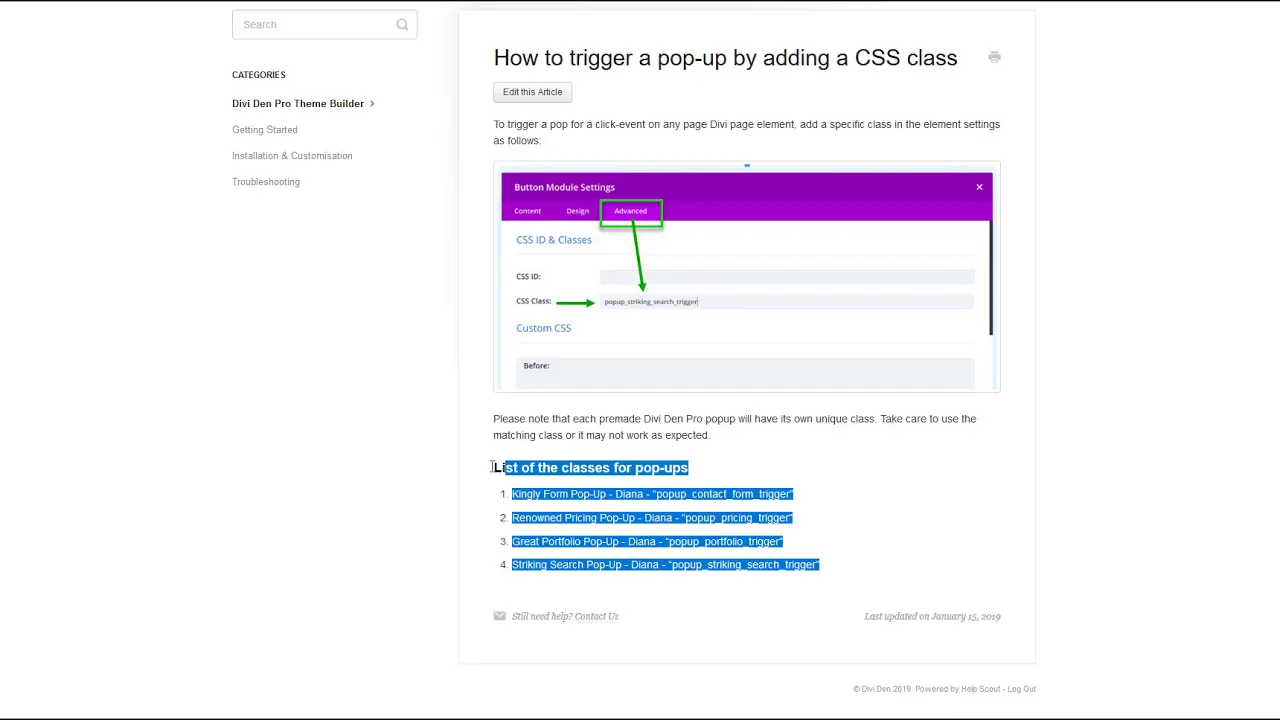This screenshot has height=720, width=1280.
Task: Click the Edit this Article button
Action: click(x=532, y=92)
